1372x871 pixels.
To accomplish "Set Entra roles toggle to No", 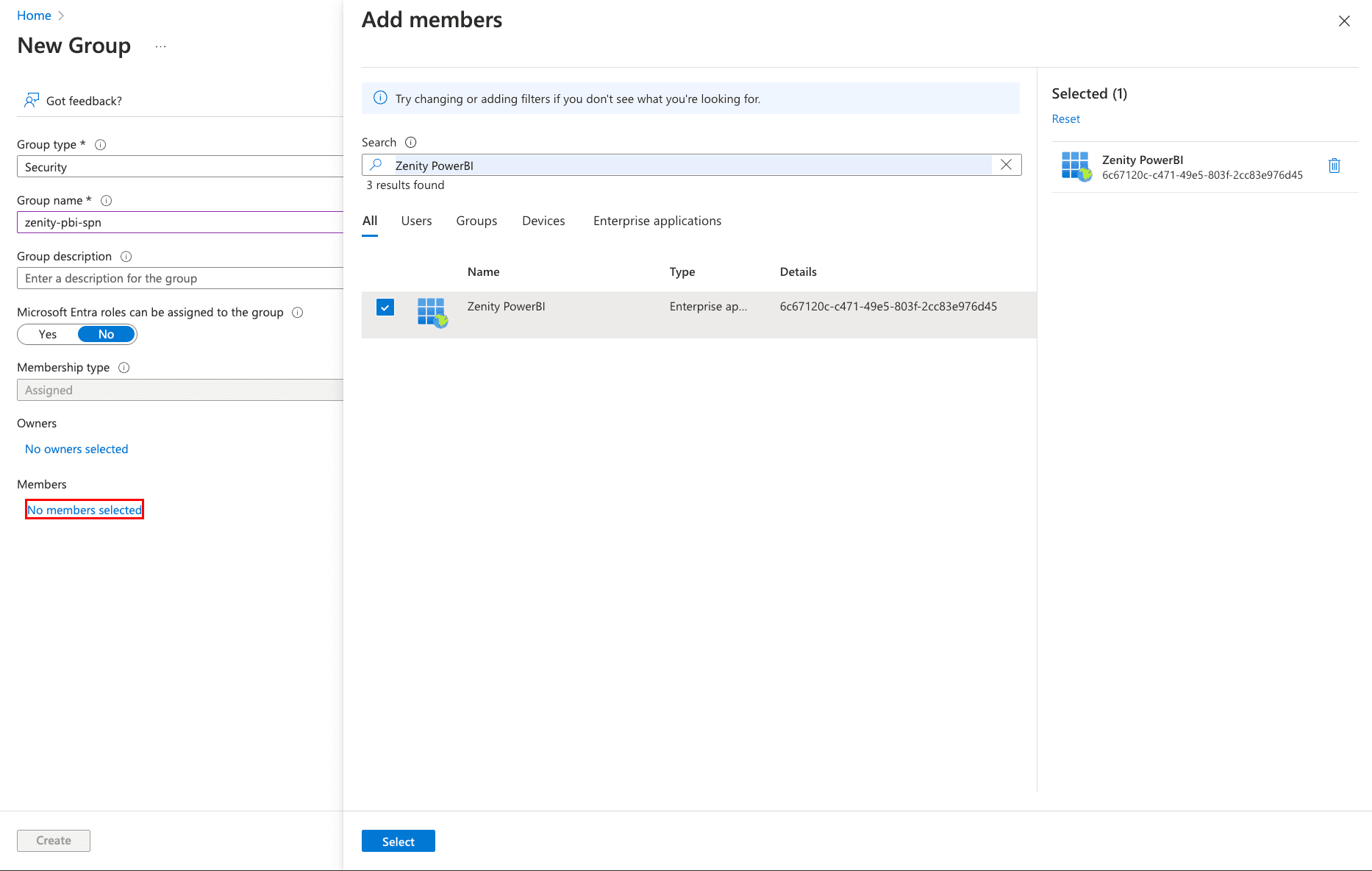I will pyautogui.click(x=107, y=335).
